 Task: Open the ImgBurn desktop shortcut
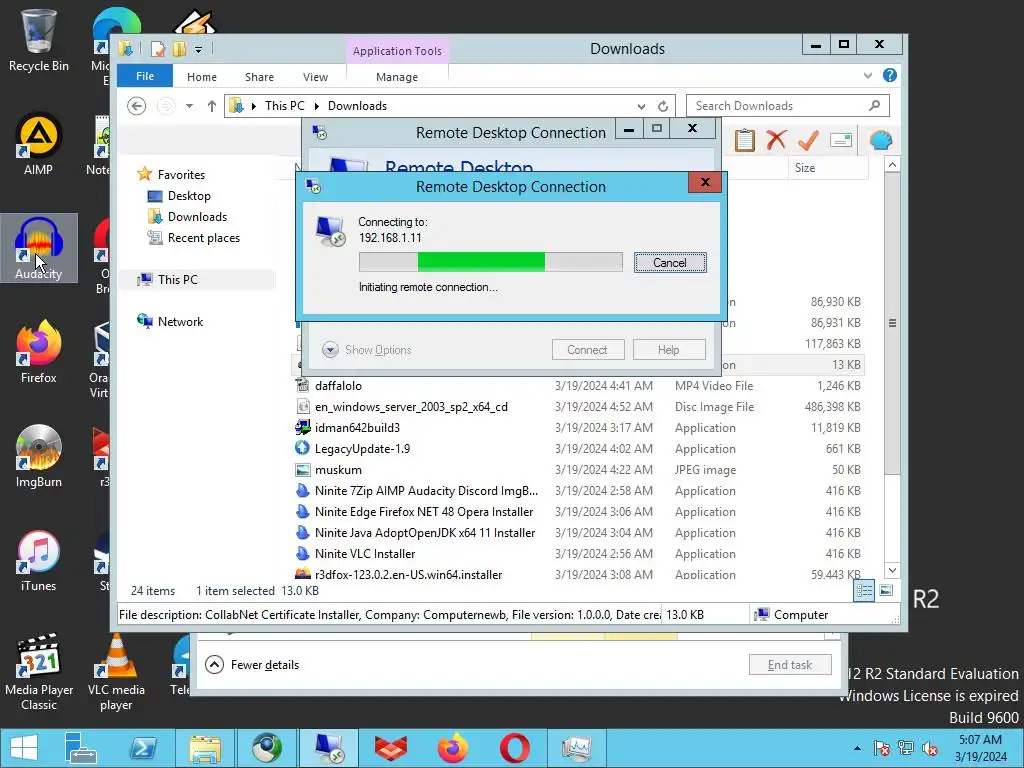point(39,456)
